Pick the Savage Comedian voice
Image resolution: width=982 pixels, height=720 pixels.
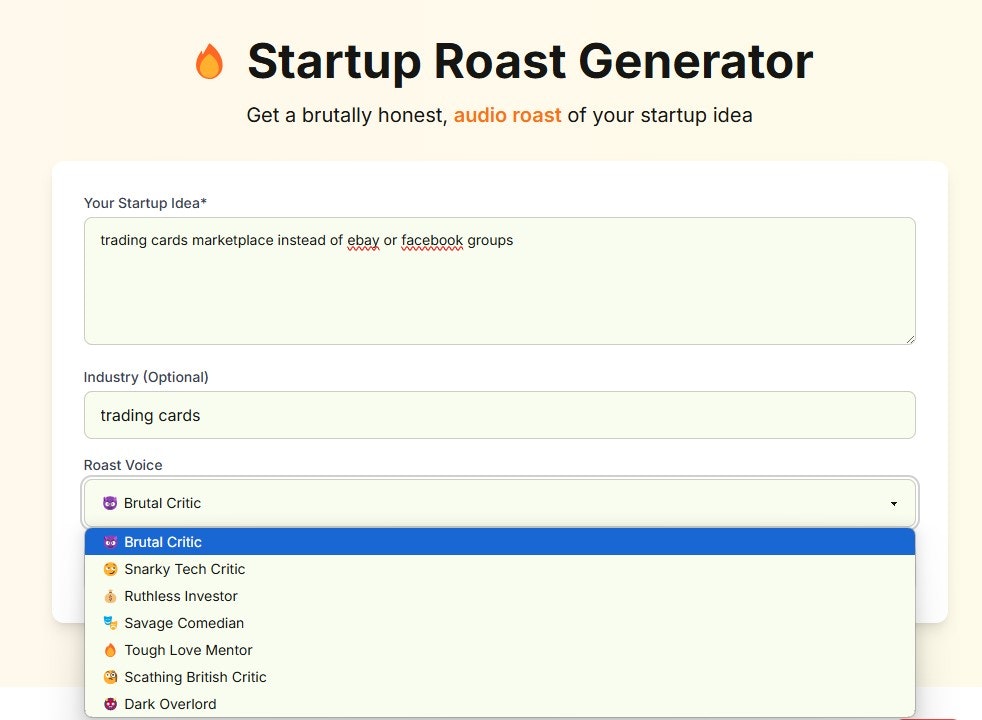tap(500, 622)
